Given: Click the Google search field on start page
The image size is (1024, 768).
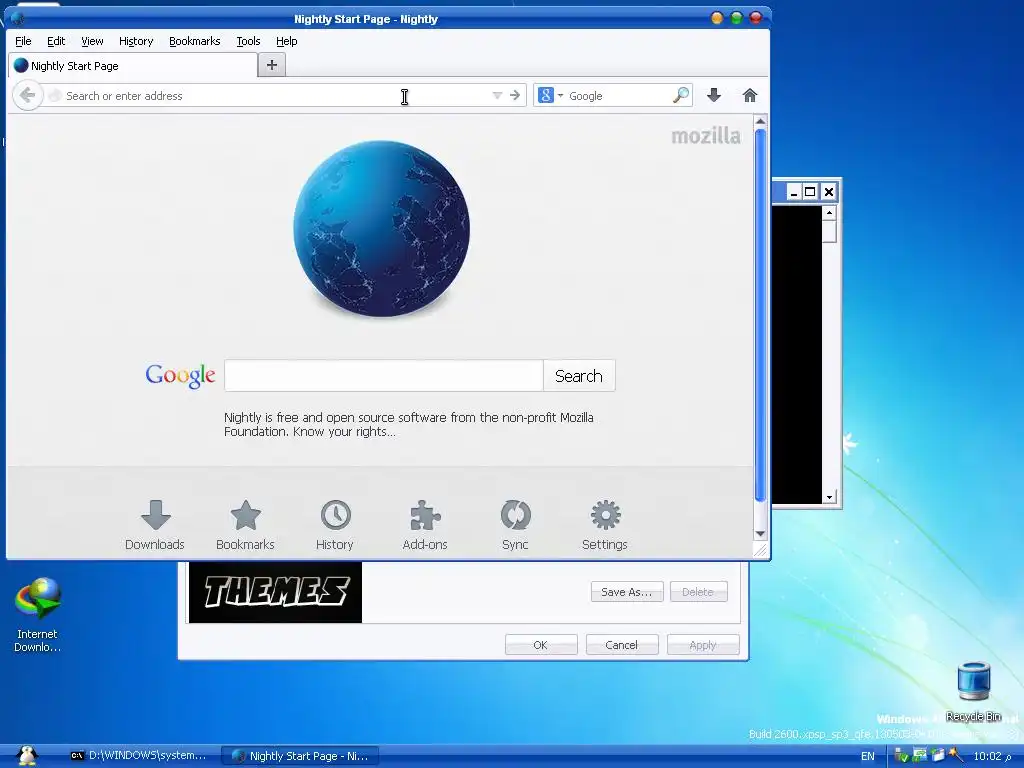Looking at the screenshot, I should 384,376.
